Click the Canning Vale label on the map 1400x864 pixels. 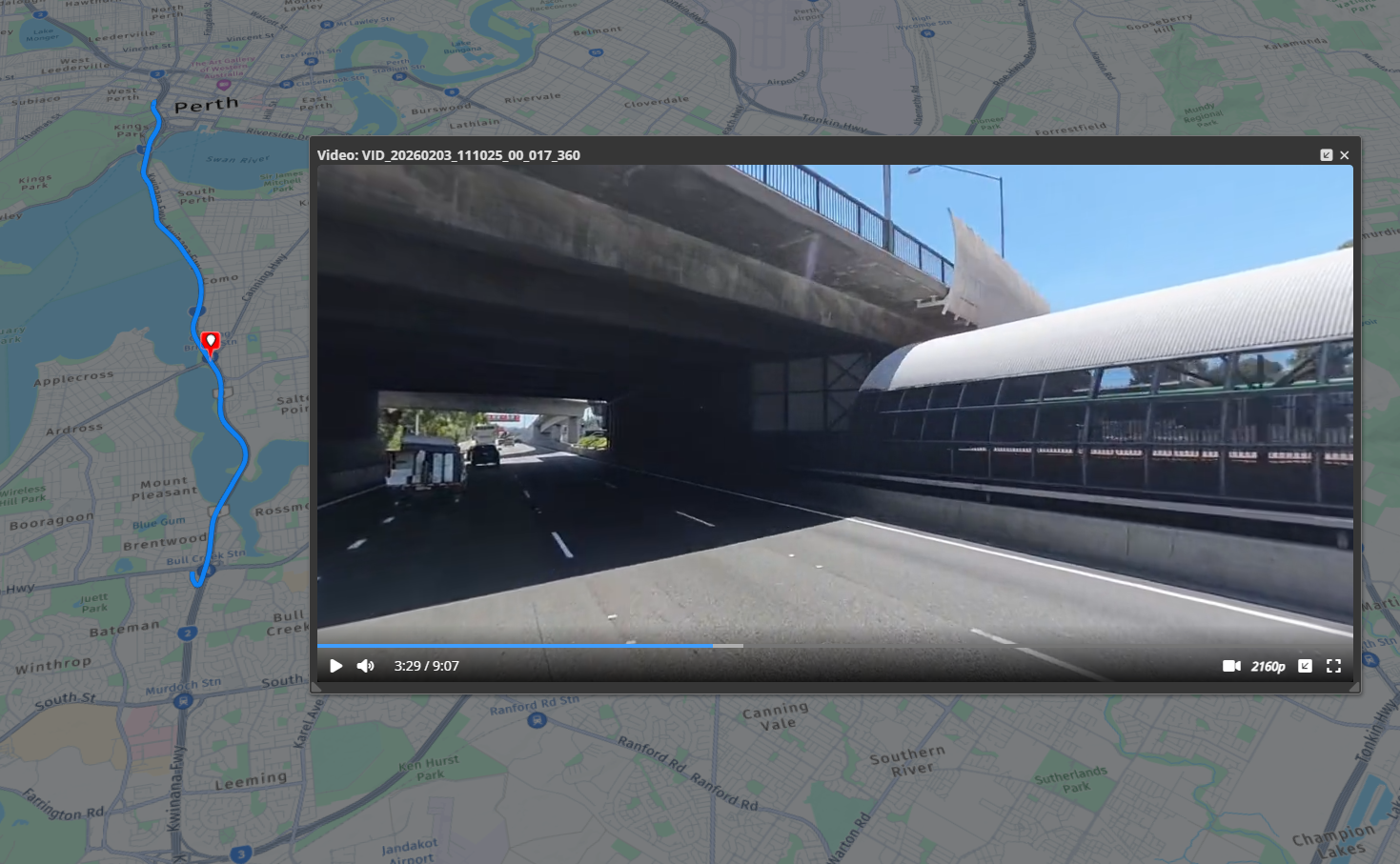776,716
